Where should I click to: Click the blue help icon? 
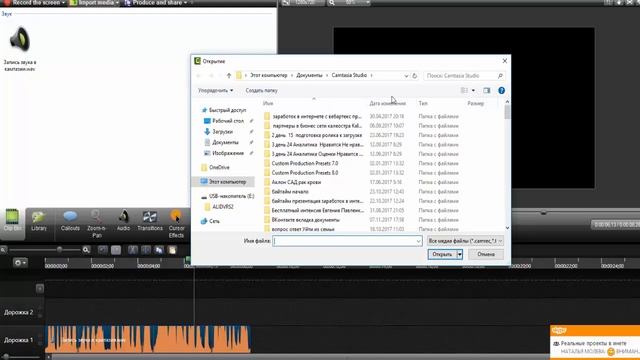(501, 90)
